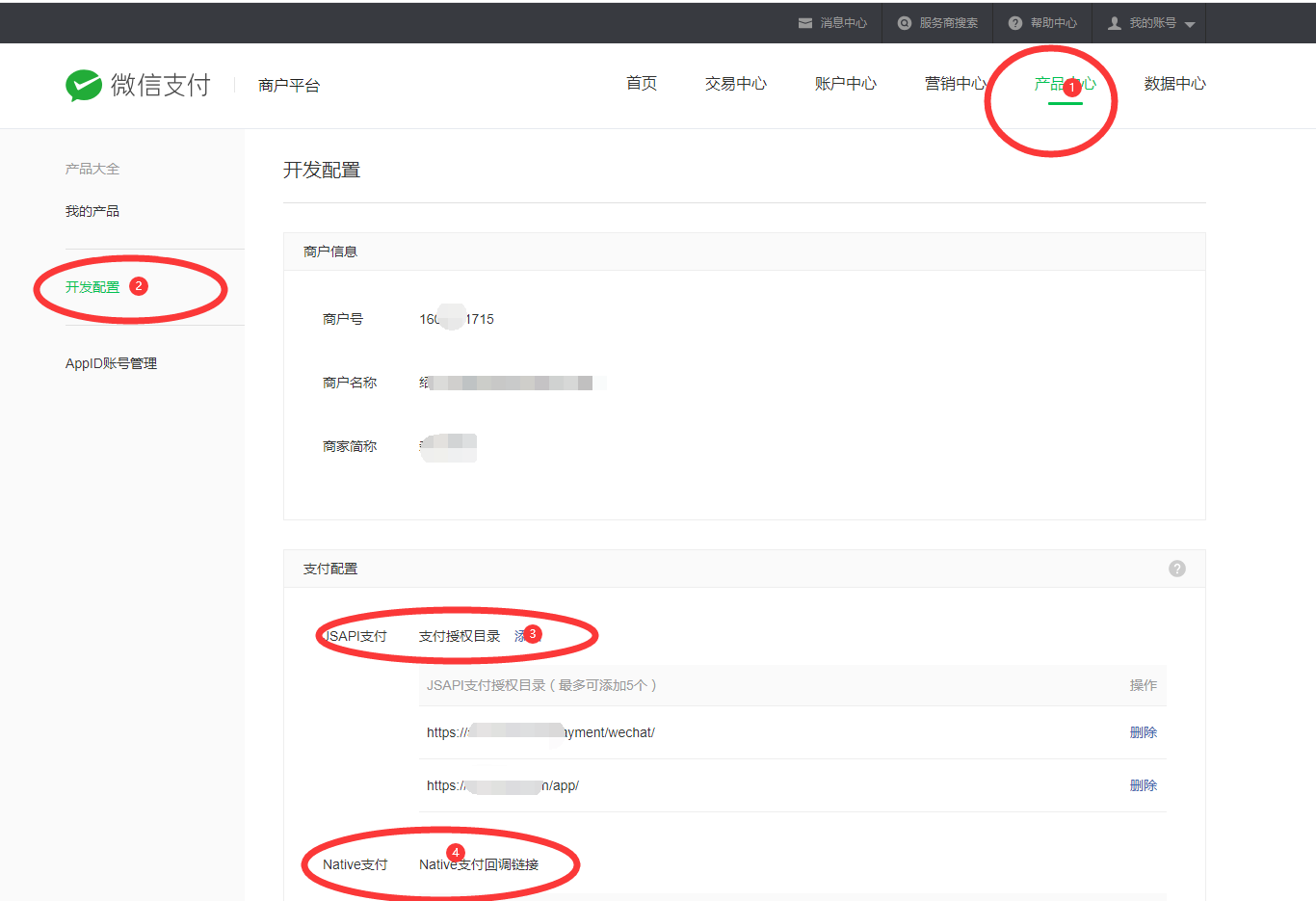Image resolution: width=1316 pixels, height=901 pixels.
Task: Open the 我的账号 dropdown arrow
Action: (1190, 25)
